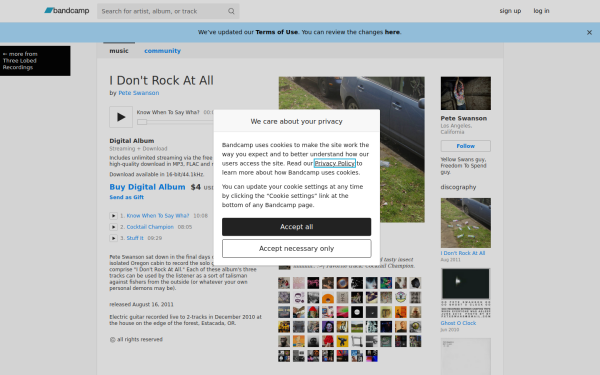Open the Ghost O Clock link

(458, 323)
